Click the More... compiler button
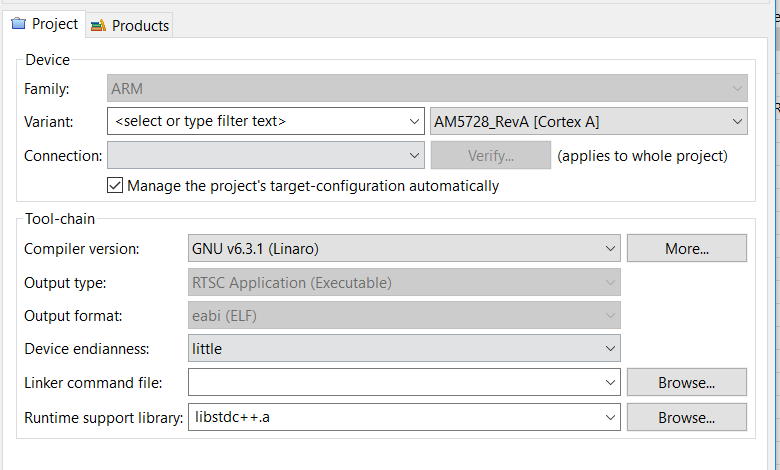This screenshot has width=780, height=470. (x=686, y=248)
